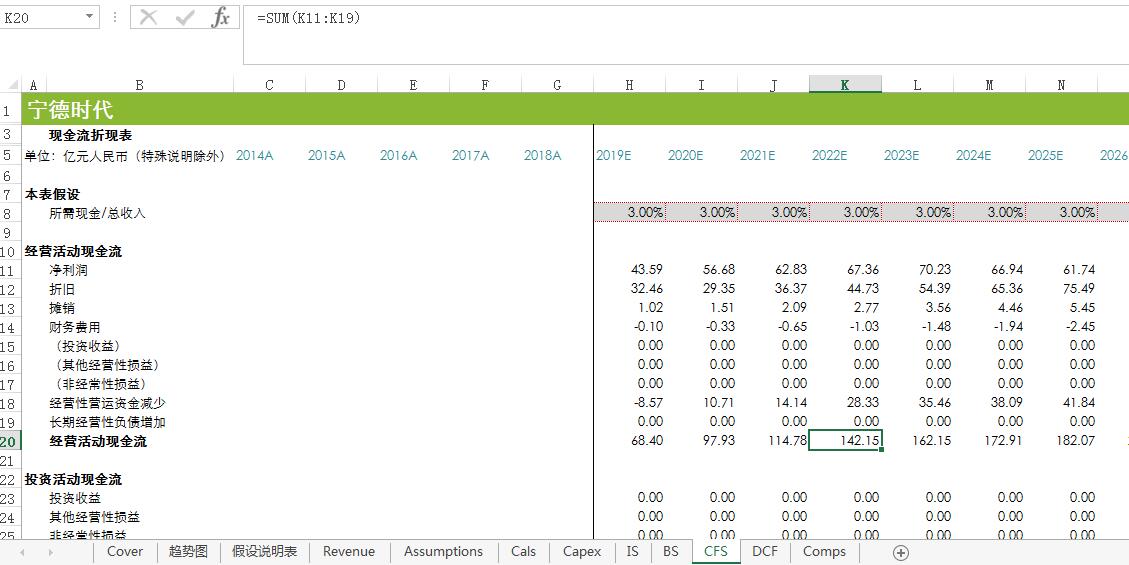1129x565 pixels.
Task: Switch to the Cover sheet tab
Action: 125,552
